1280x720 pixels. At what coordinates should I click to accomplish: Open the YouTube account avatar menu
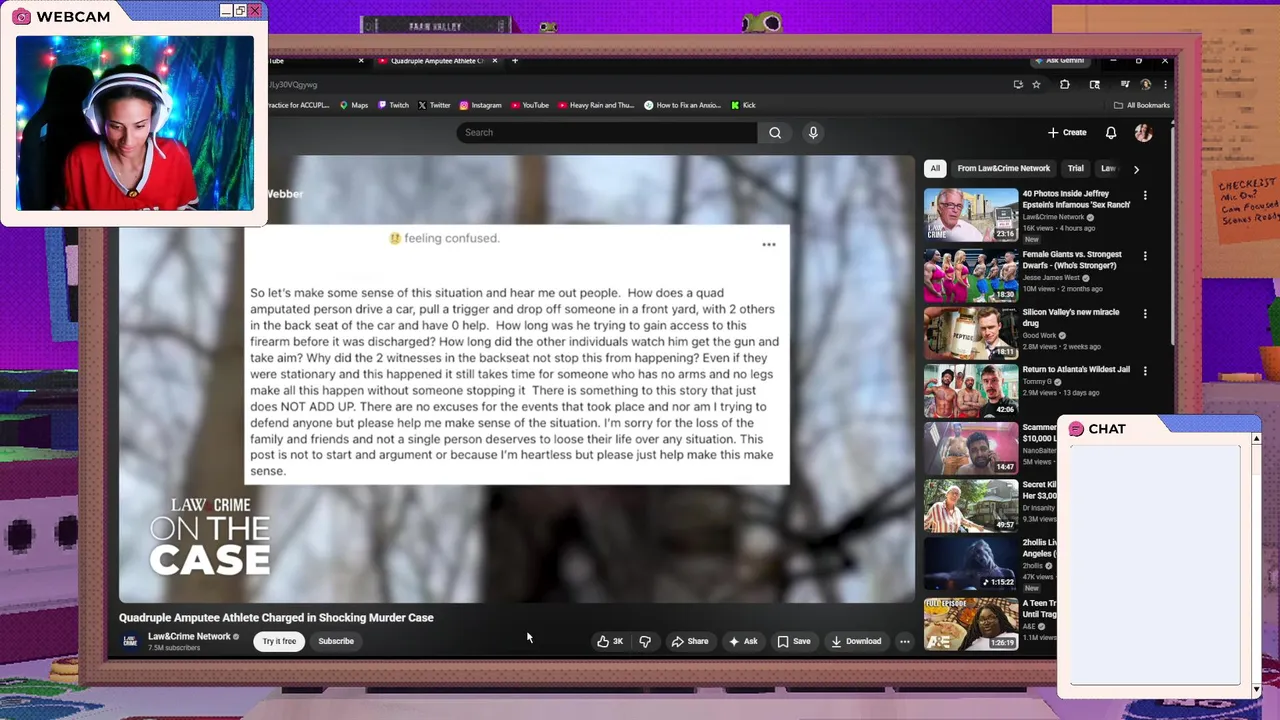click(x=1143, y=132)
